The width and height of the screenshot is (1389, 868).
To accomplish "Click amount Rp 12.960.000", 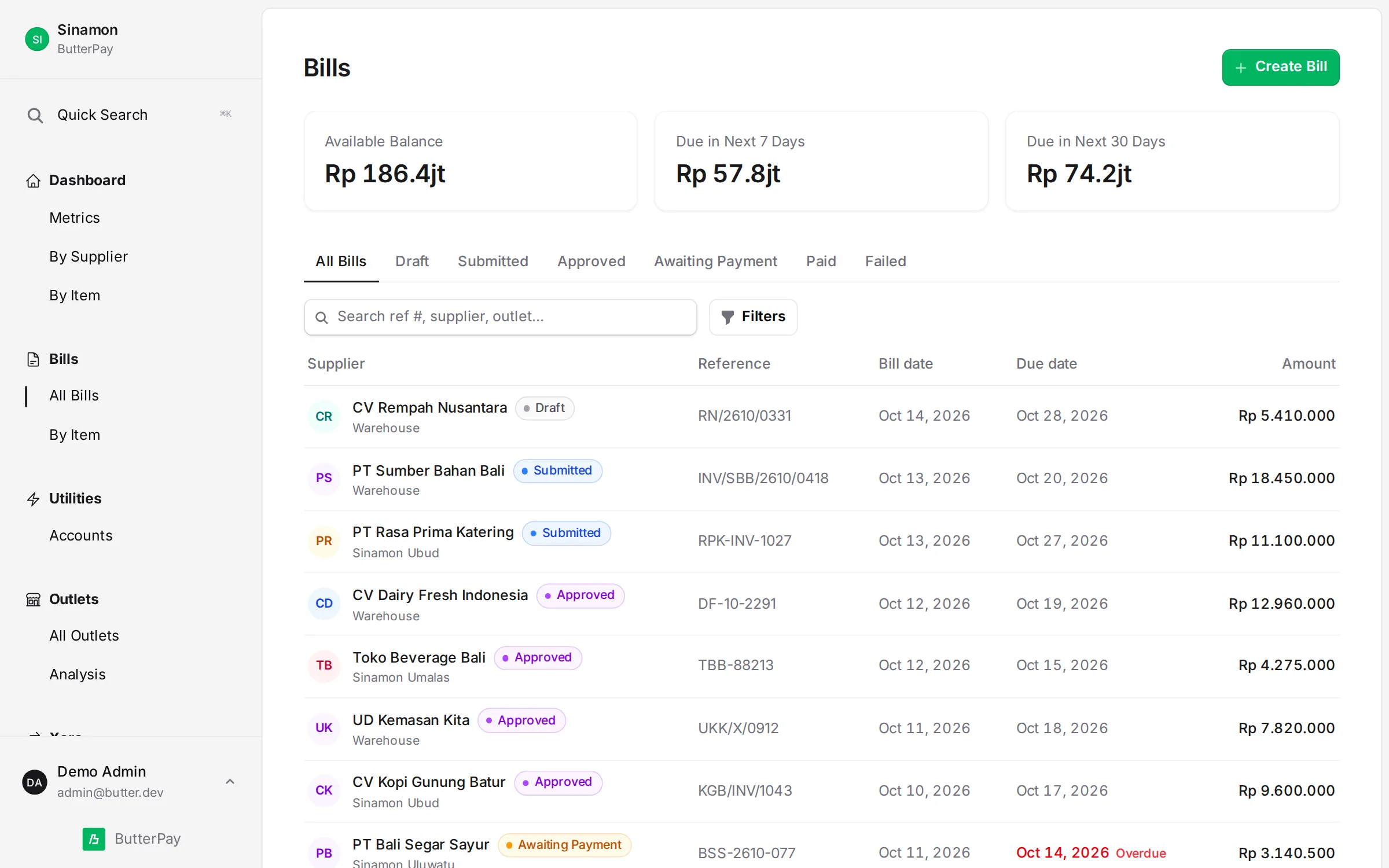I will tap(1282, 604).
